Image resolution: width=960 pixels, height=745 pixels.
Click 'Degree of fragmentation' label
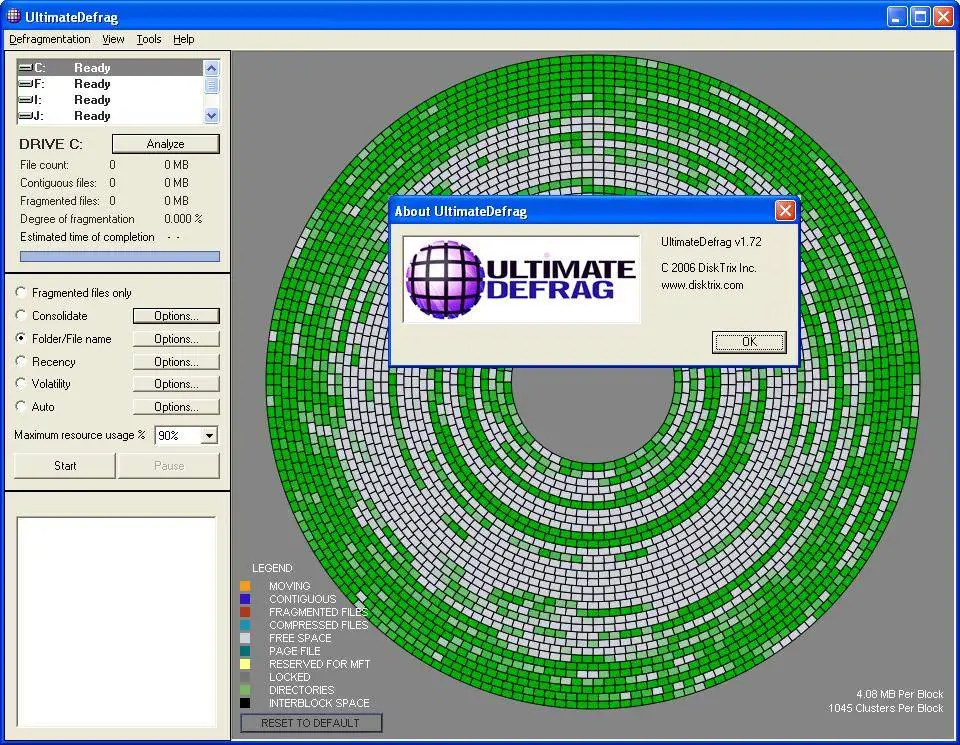77,219
